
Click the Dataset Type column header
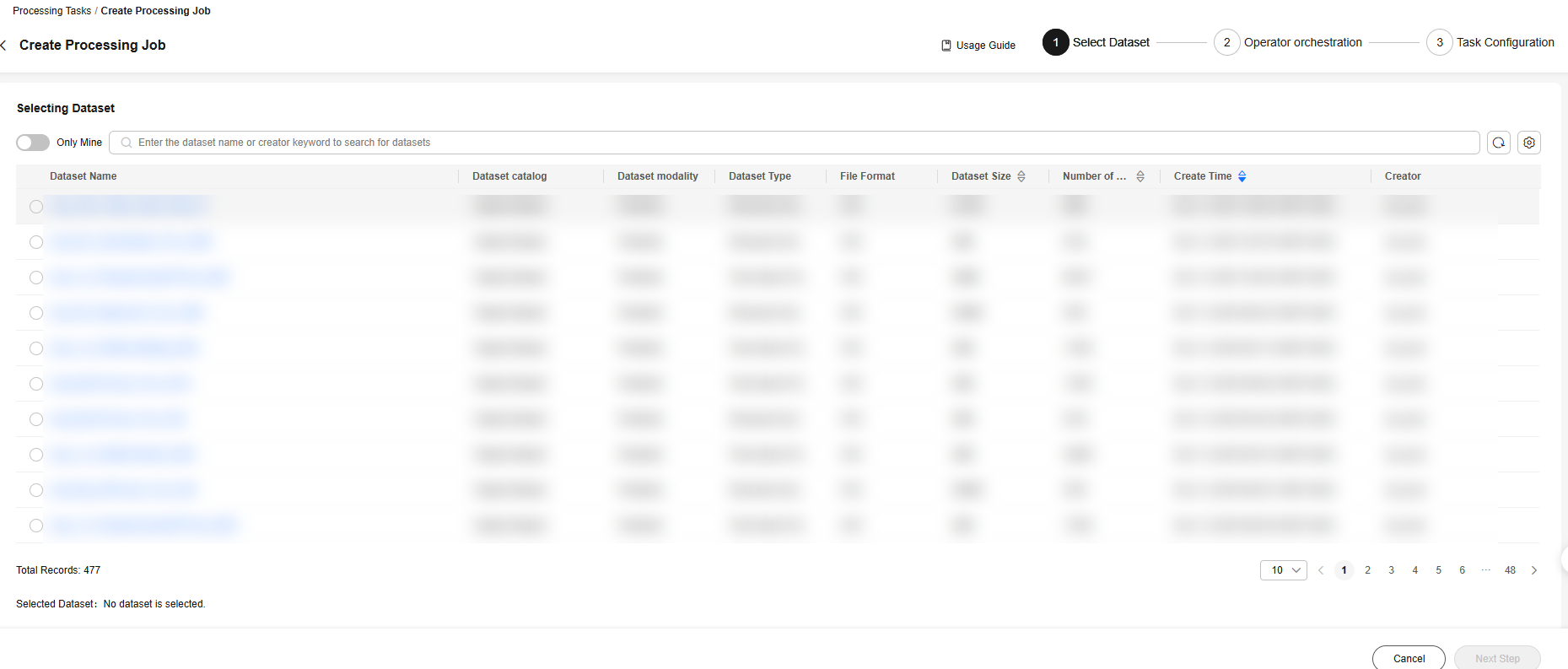pyautogui.click(x=760, y=176)
